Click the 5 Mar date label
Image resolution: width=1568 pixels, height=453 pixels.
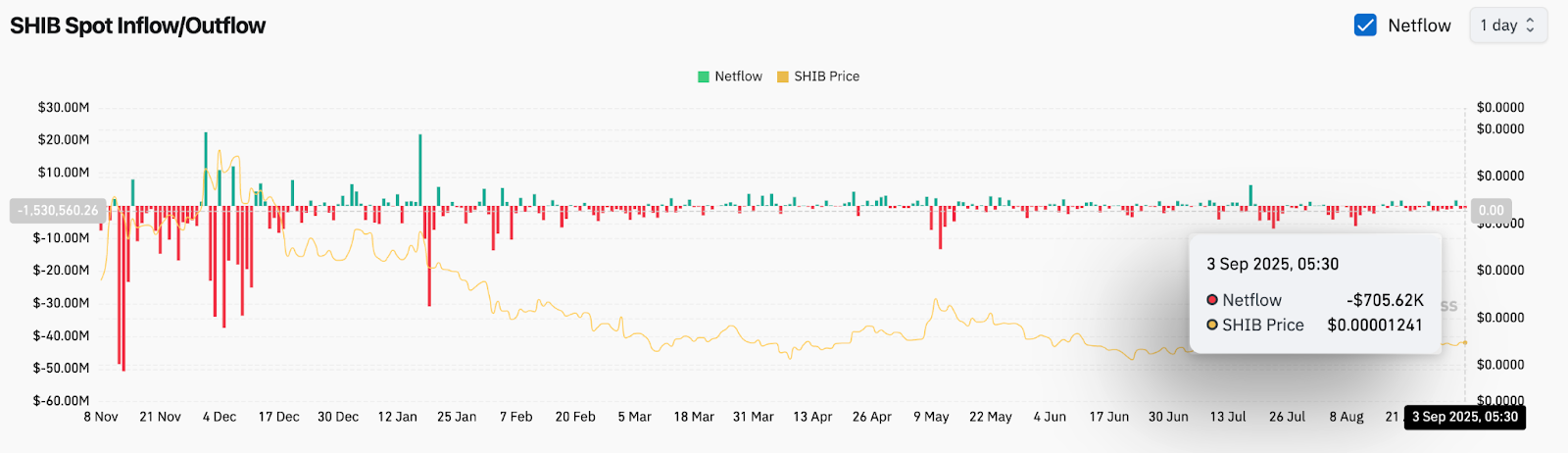pos(634,417)
